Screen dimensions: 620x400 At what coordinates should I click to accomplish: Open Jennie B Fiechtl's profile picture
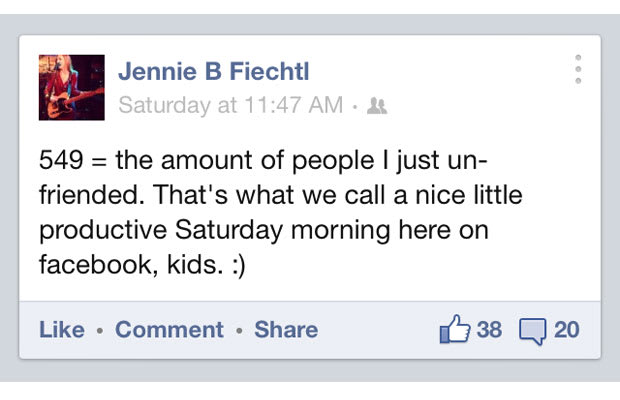72,87
